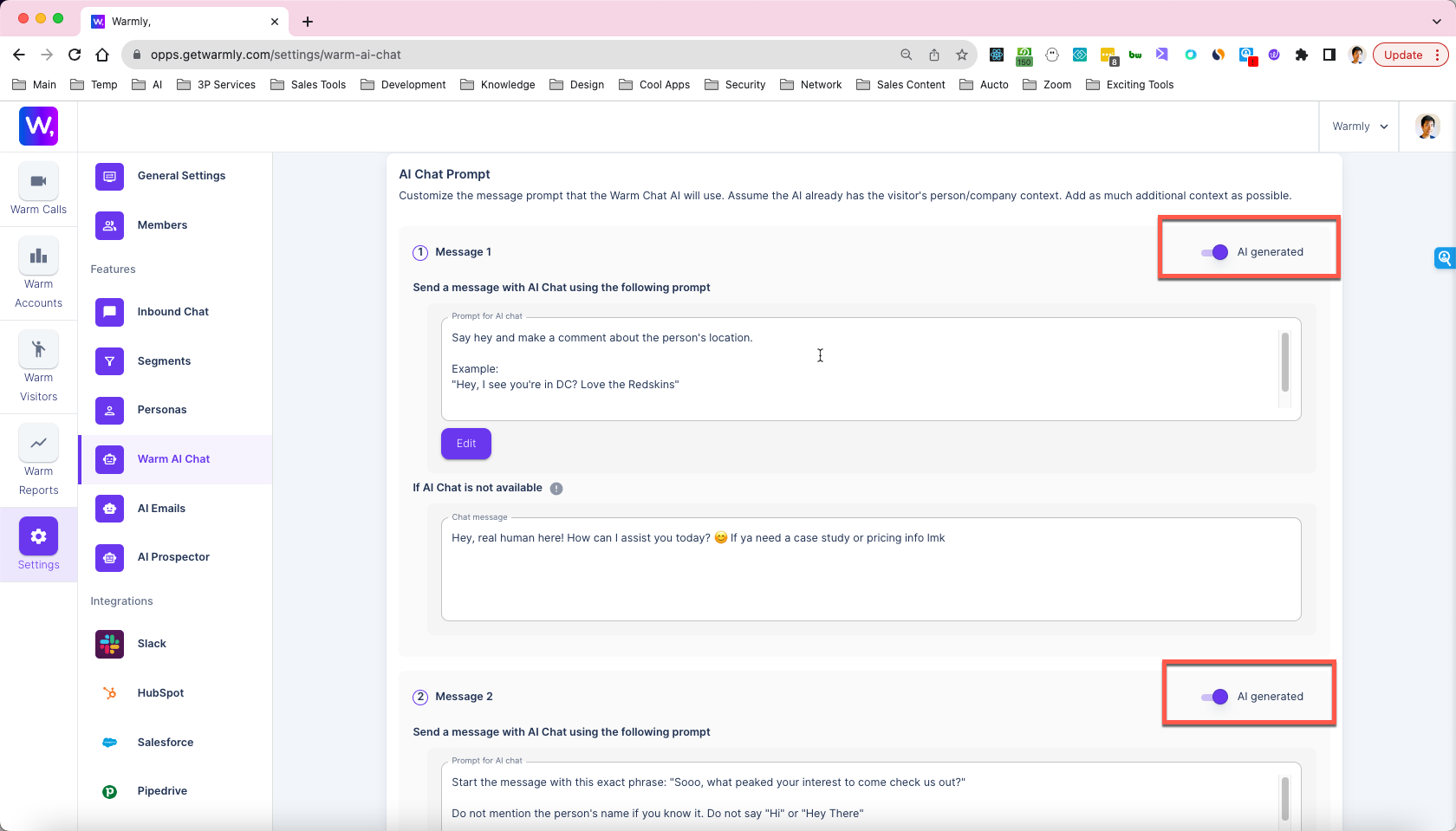Open the Warmly workspace dropdown
Viewport: 1456px width, 831px height.
point(1359,126)
